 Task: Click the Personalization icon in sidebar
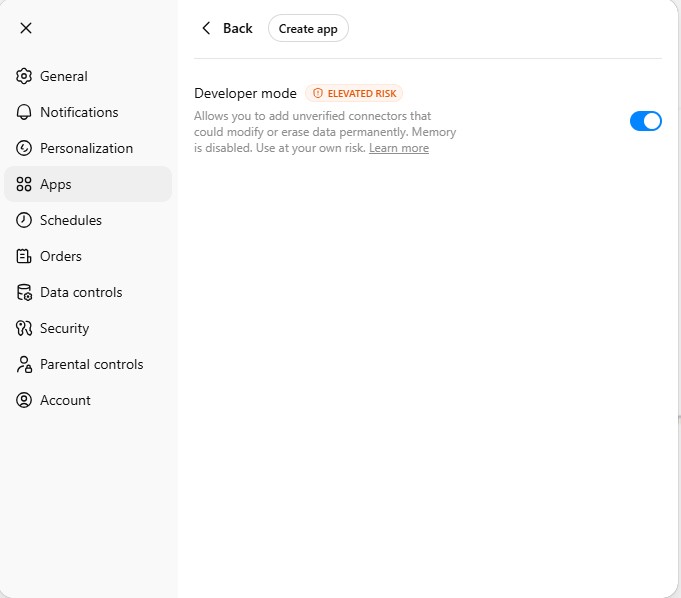tap(24, 148)
